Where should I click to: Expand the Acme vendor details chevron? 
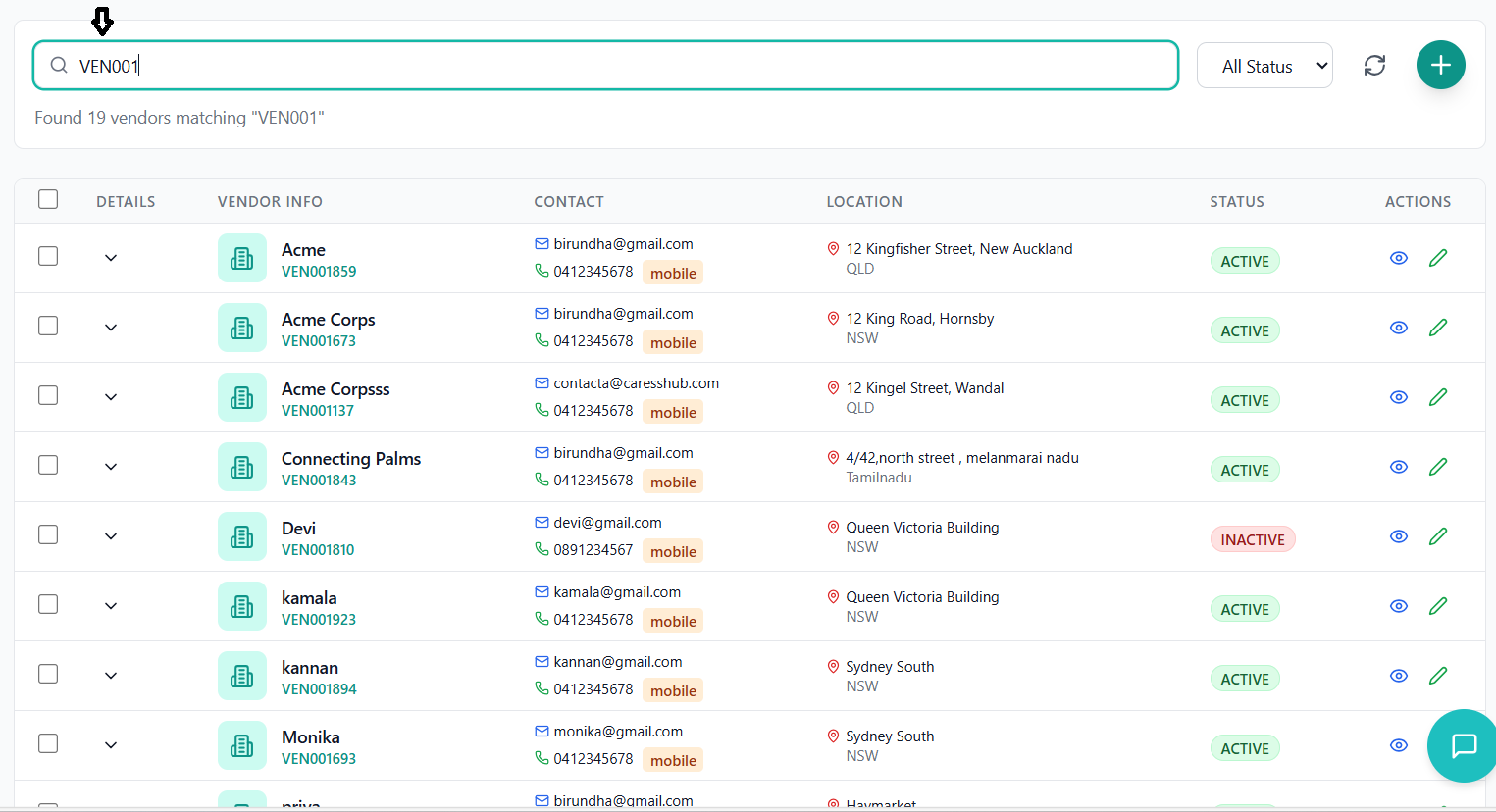click(x=110, y=258)
